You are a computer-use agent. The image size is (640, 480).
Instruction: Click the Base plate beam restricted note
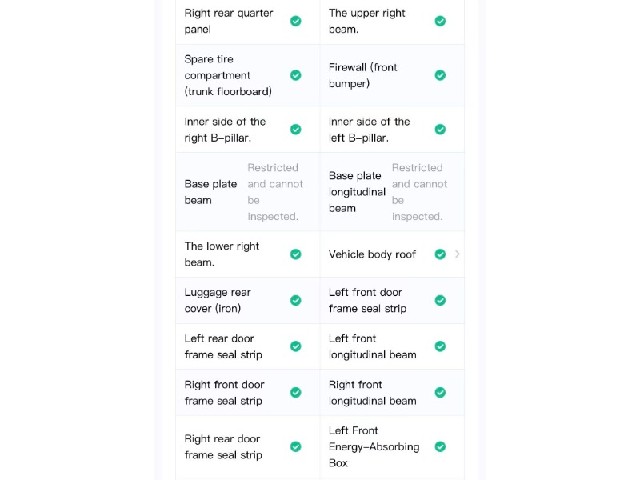pyautogui.click(x=275, y=192)
